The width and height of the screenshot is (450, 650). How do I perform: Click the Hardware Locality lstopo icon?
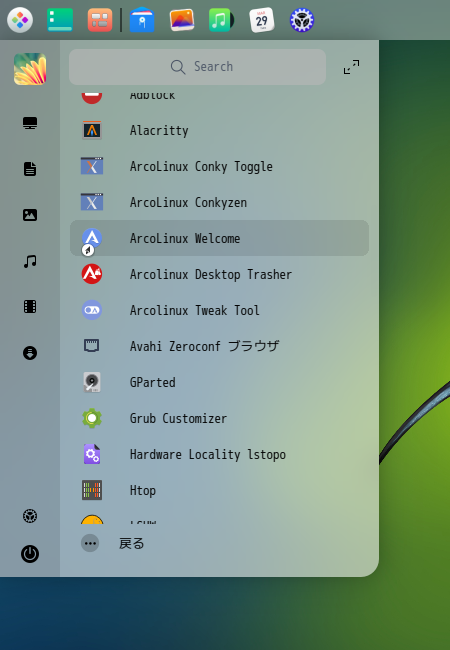click(x=92, y=454)
